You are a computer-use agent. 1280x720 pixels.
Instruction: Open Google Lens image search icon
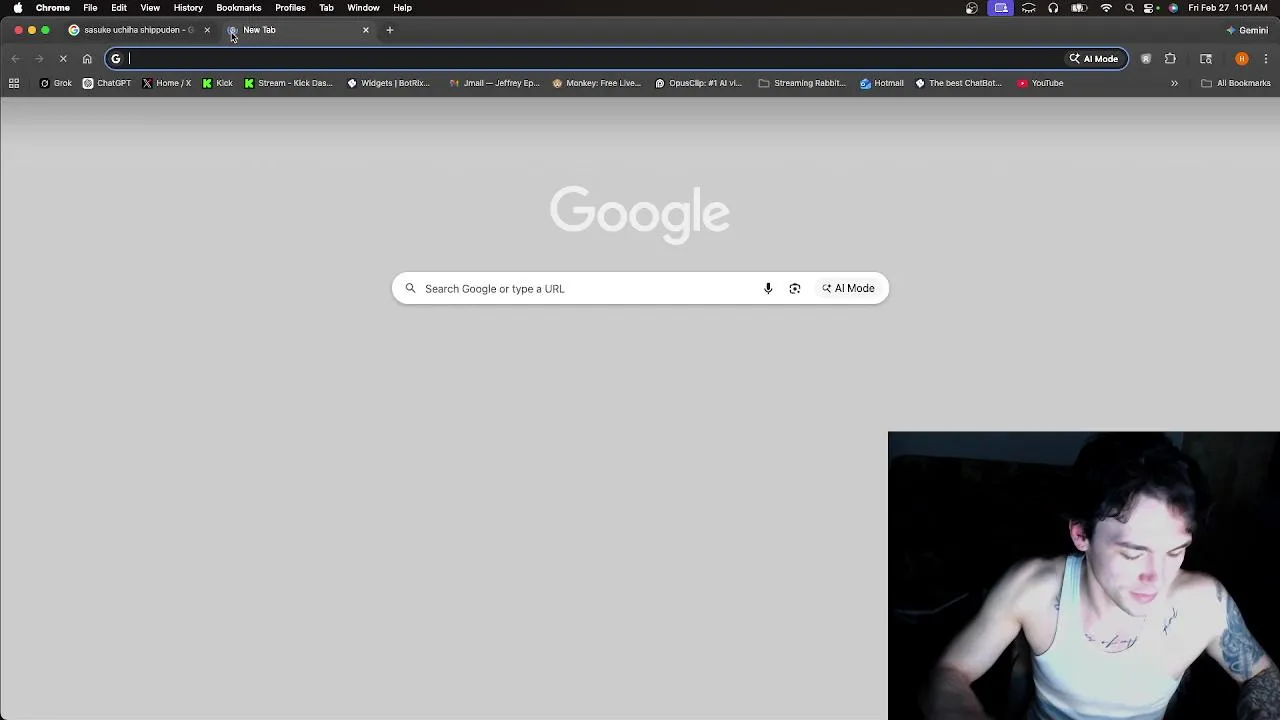point(795,288)
